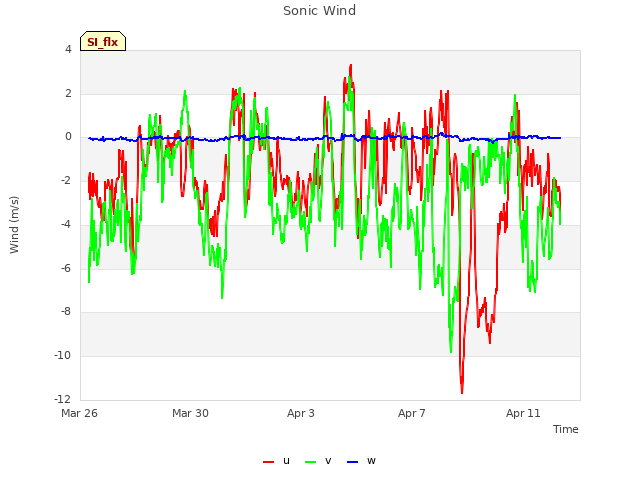Click the red u legend color marker
Screen dimensions: 640x480
[269, 462]
